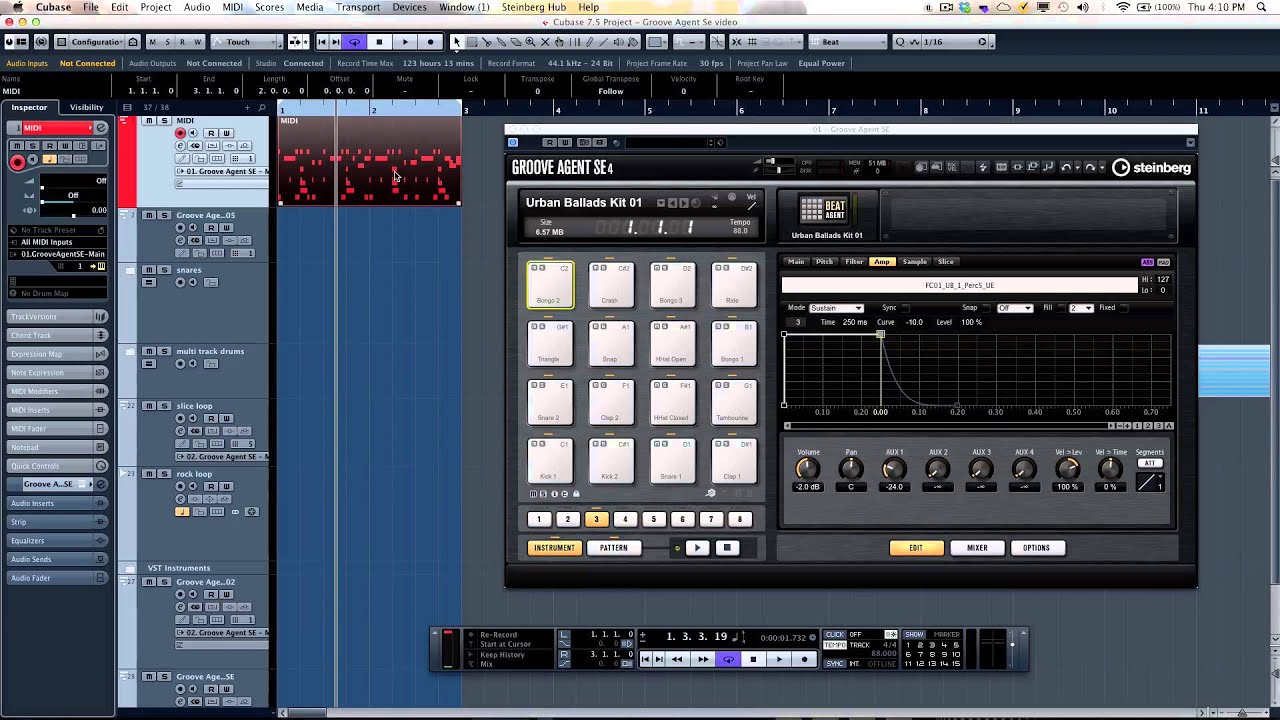The image size is (1280, 720).
Task: Mute the MIDI track
Action: [x=149, y=121]
